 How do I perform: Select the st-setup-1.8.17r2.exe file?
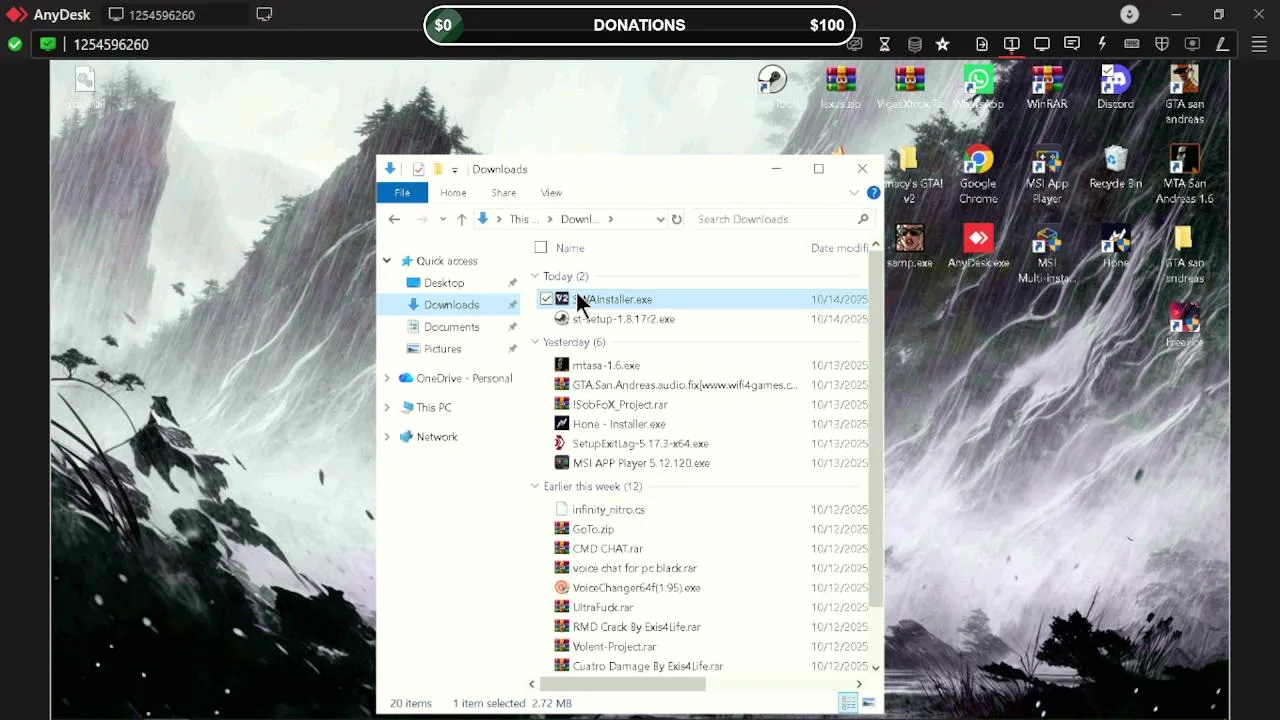point(623,319)
